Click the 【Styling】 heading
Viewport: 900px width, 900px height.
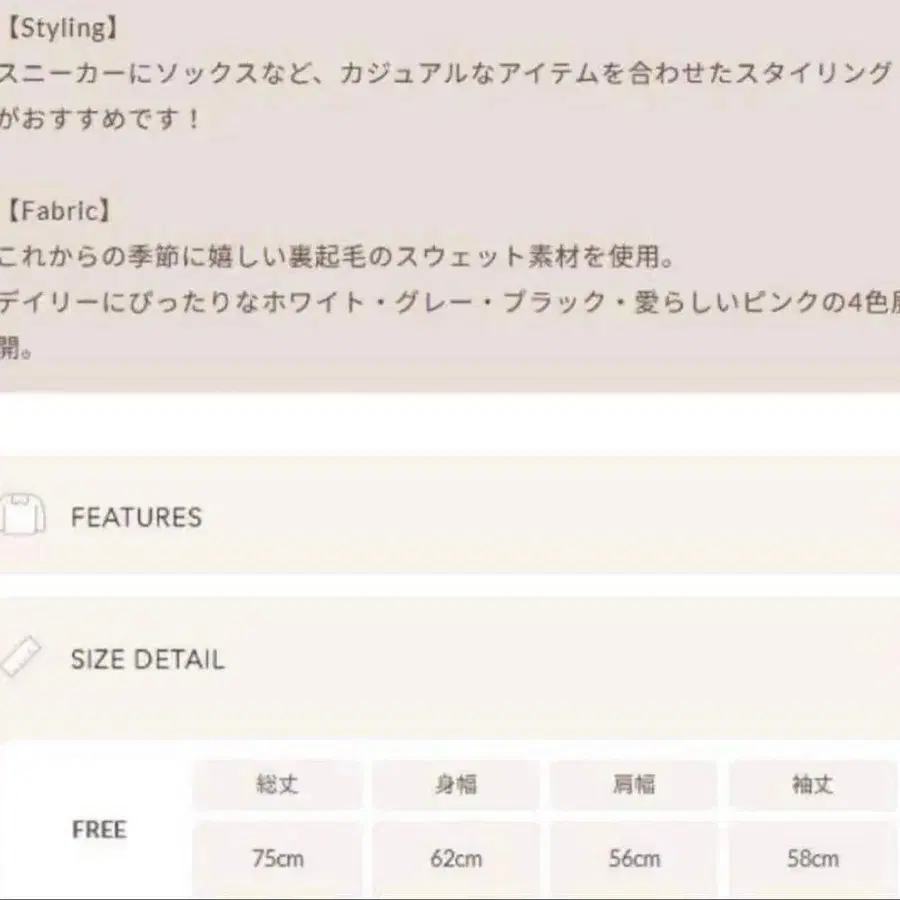[58, 28]
